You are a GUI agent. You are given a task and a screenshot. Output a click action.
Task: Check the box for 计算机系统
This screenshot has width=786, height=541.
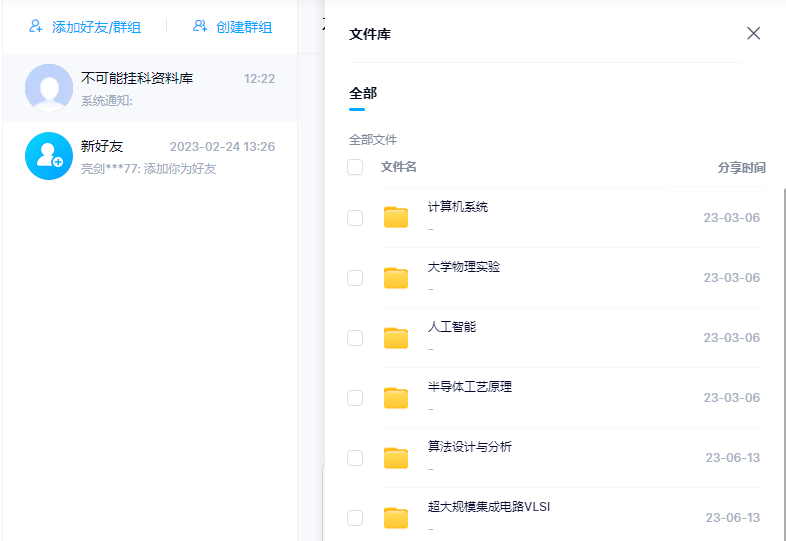355,218
